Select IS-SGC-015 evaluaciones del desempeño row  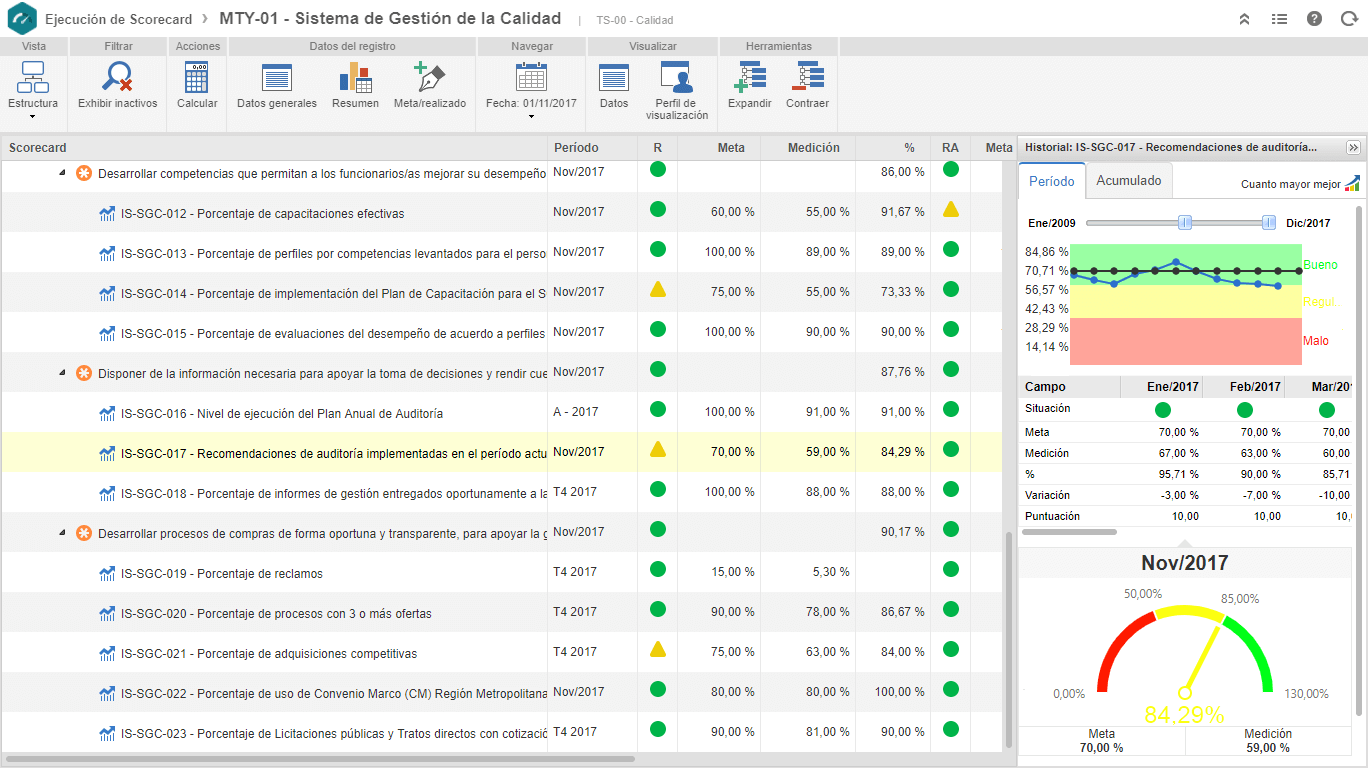[x=501, y=332]
